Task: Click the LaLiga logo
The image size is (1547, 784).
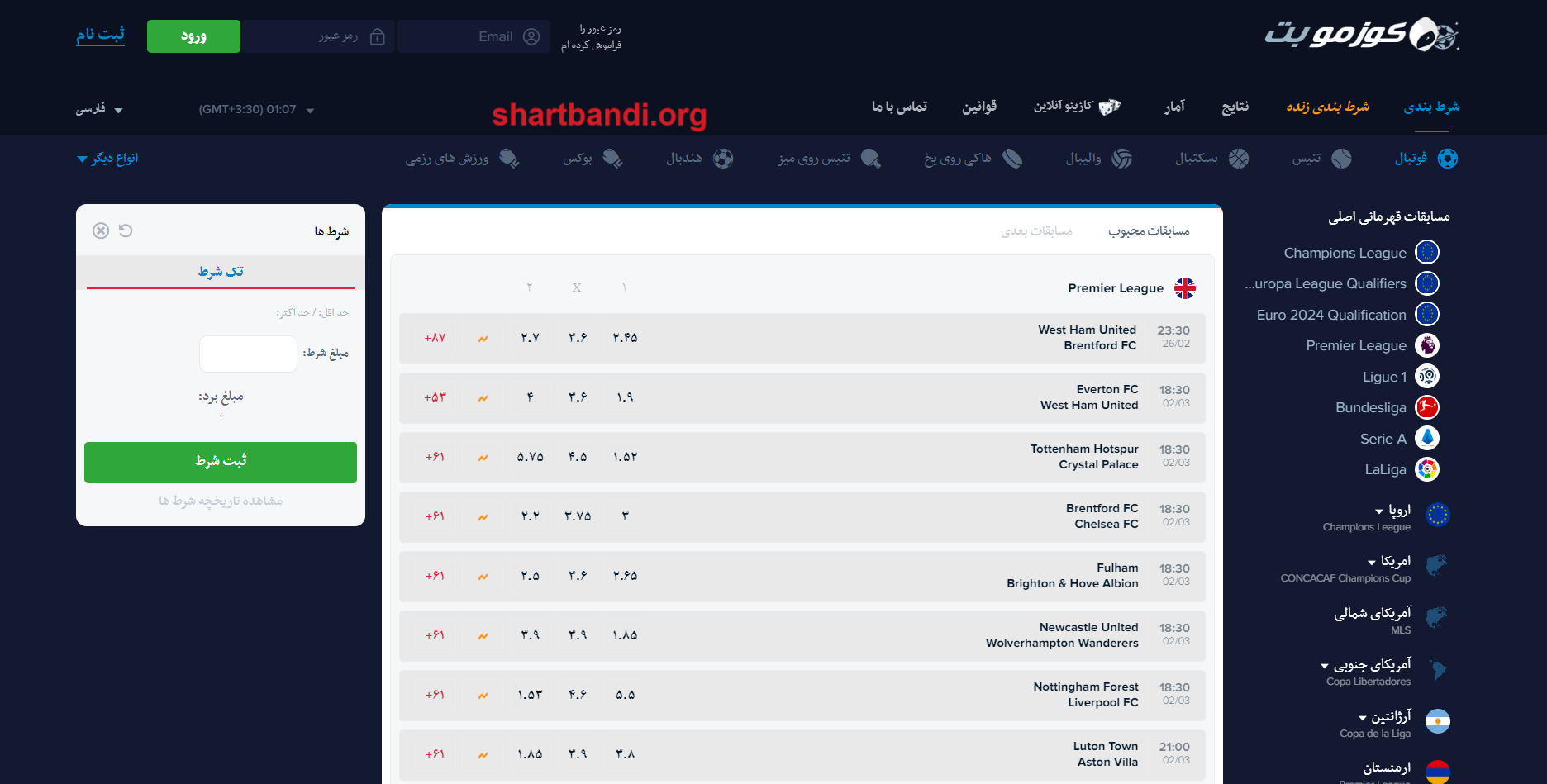Action: click(1427, 469)
